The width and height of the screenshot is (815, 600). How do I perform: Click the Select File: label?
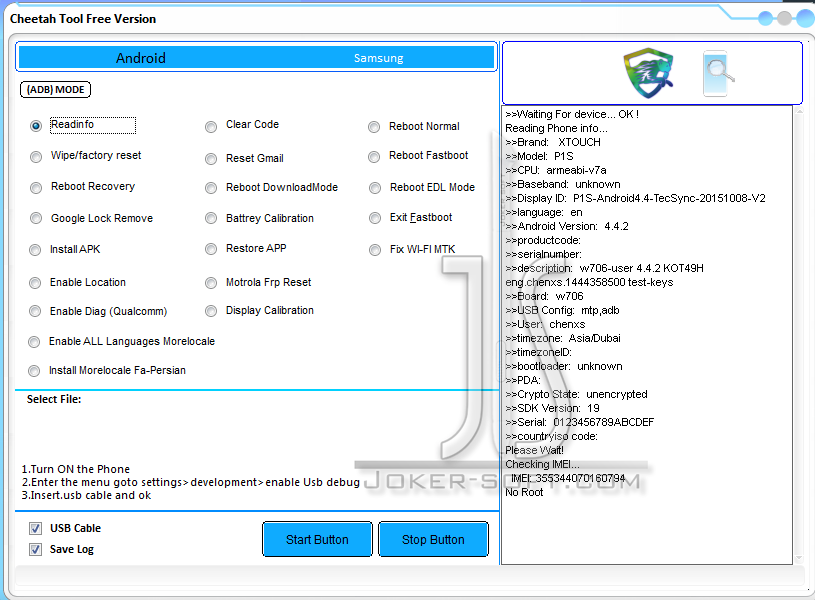tap(54, 399)
